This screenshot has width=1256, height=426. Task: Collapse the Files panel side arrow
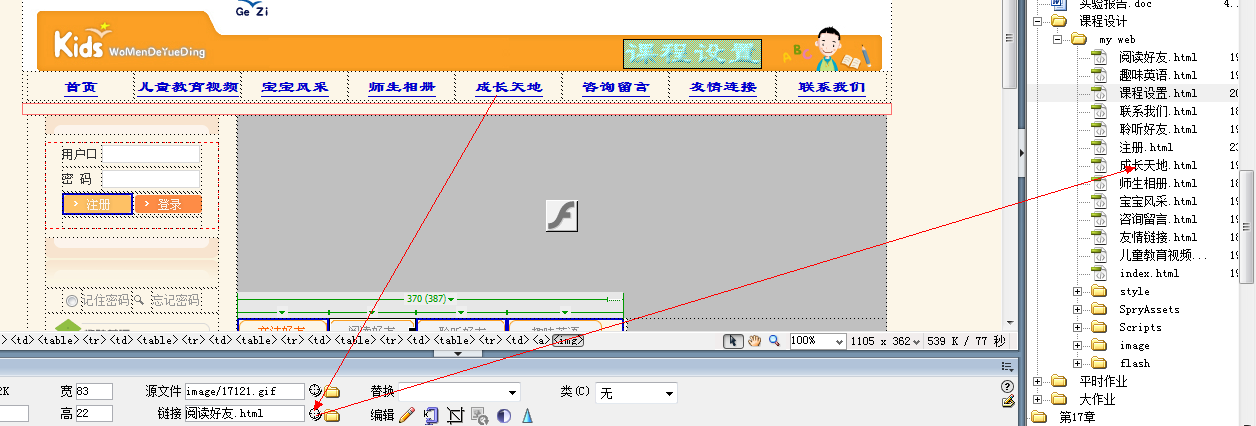[x=1021, y=153]
